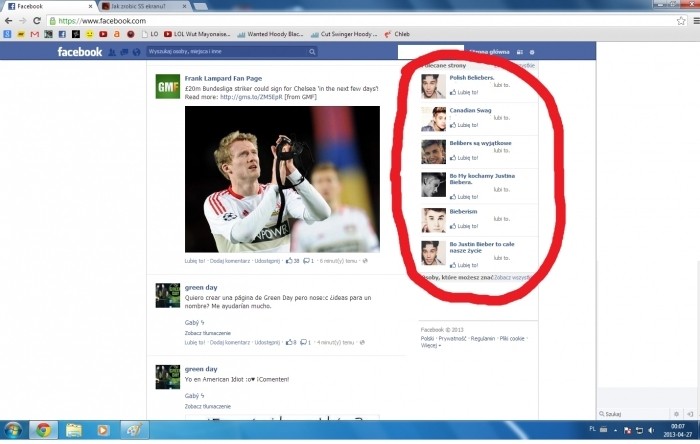Open the Frank Lampard Fan Page avatar

point(167,87)
